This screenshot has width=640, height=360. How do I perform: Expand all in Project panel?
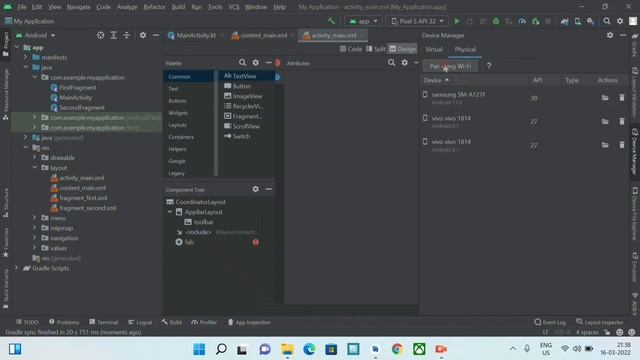tap(113, 35)
